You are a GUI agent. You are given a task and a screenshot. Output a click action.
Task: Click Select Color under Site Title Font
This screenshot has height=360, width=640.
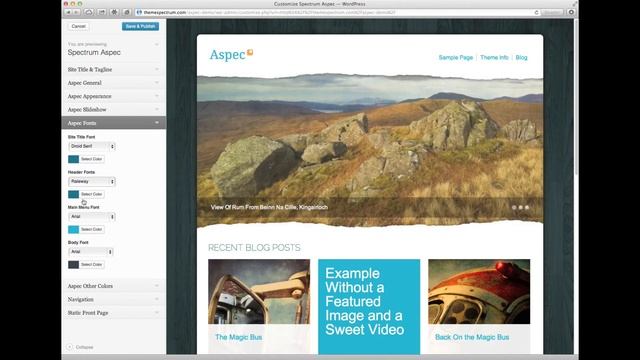click(91, 159)
